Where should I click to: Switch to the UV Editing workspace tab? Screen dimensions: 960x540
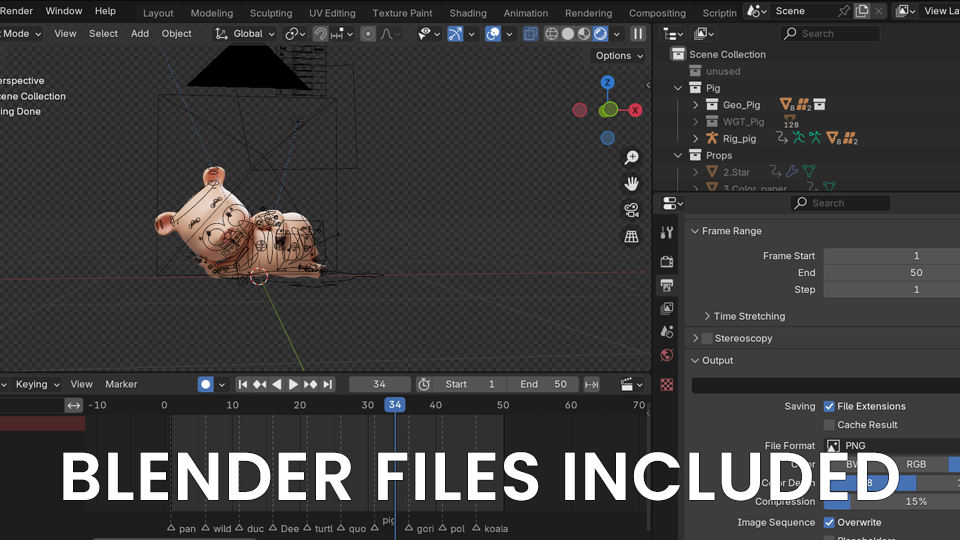[x=332, y=13]
